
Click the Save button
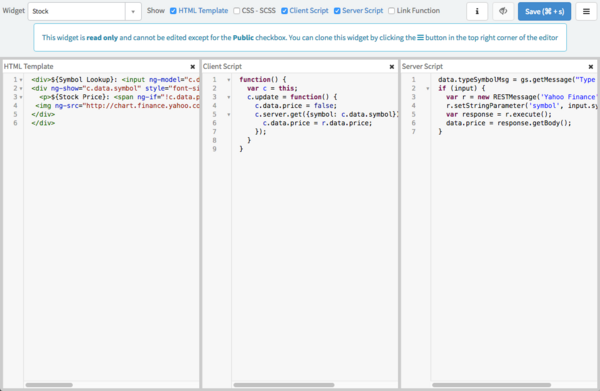click(545, 11)
